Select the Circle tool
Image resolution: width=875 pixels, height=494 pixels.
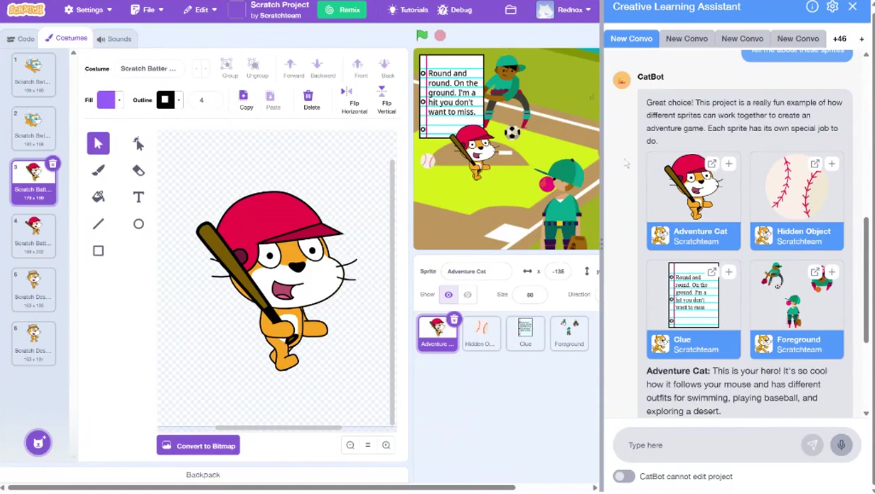(x=138, y=224)
